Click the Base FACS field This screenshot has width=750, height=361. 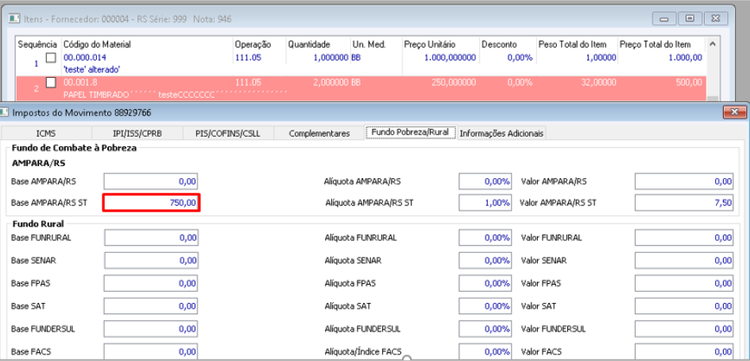(151, 352)
